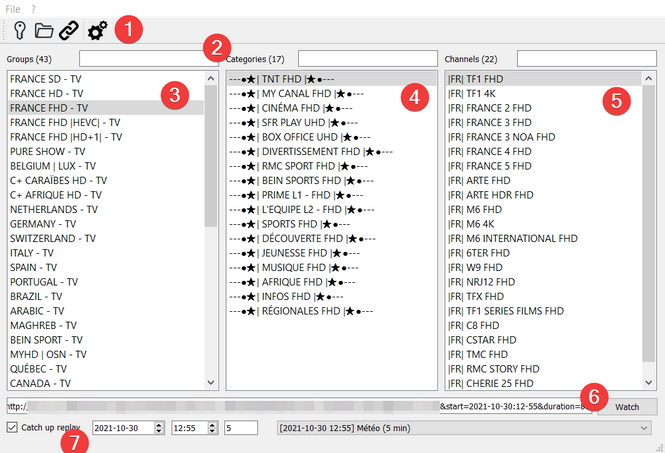This screenshot has height=453, width=665.
Task: Click the Channels list scrollbar thumb
Action: coord(648,224)
